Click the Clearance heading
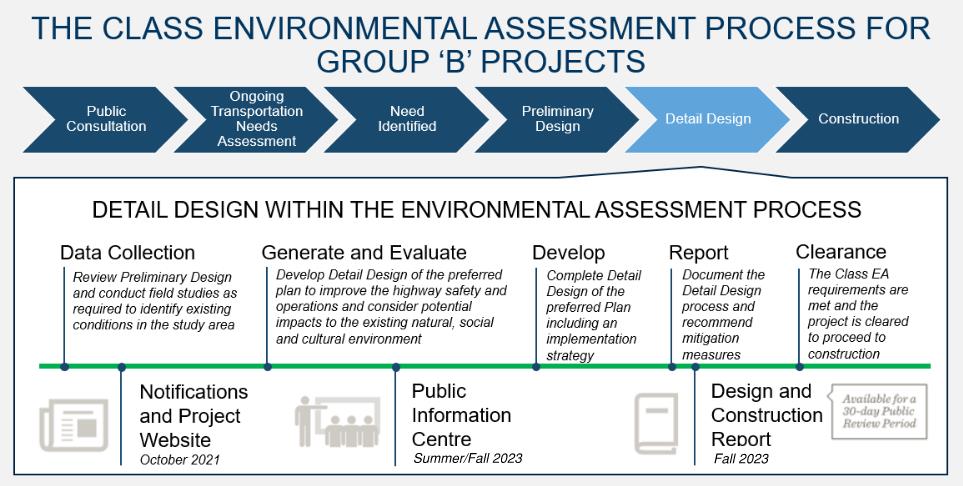This screenshot has width=963, height=486. coord(841,252)
